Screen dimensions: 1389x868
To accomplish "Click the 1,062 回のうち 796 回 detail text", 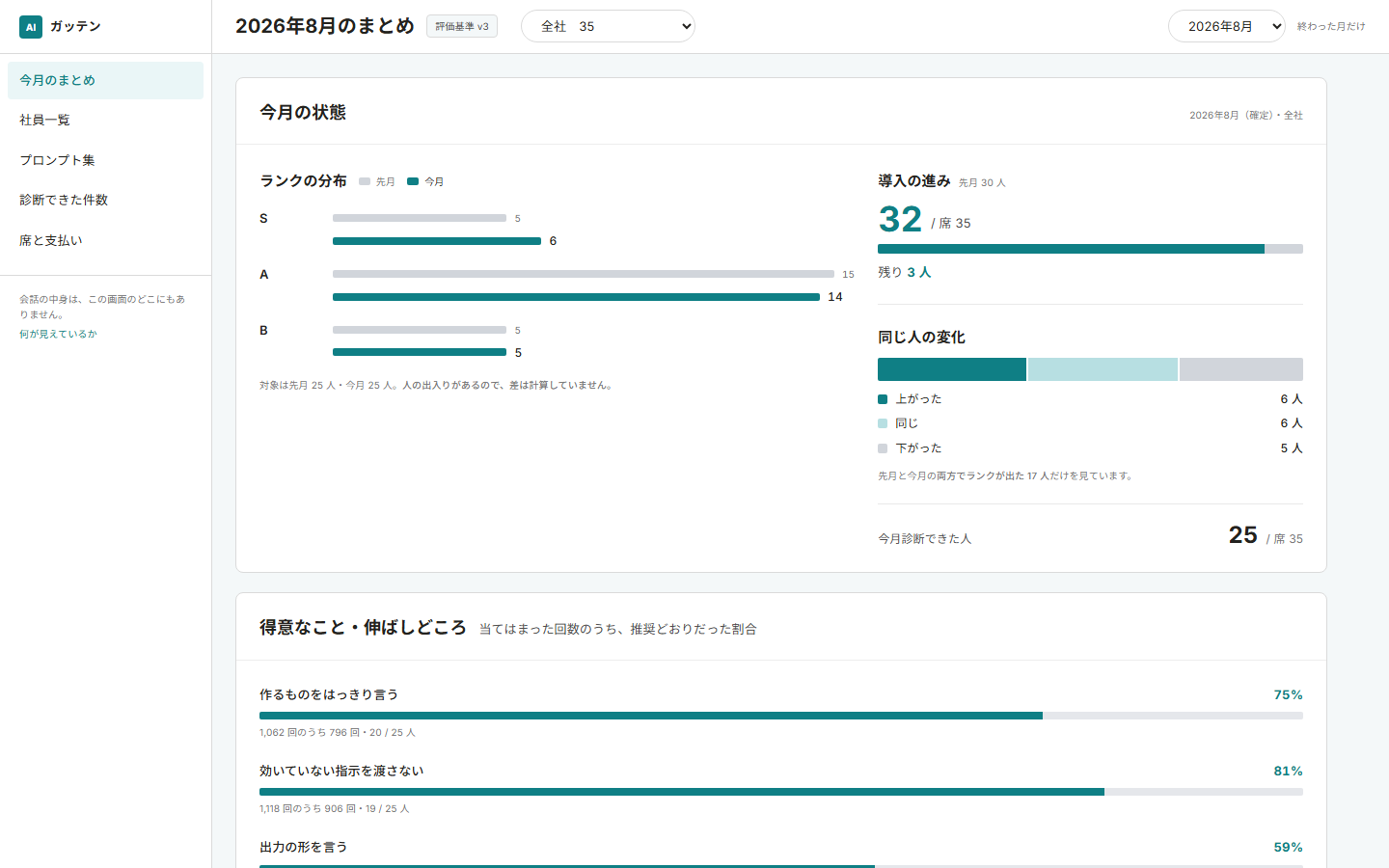I will (x=338, y=733).
